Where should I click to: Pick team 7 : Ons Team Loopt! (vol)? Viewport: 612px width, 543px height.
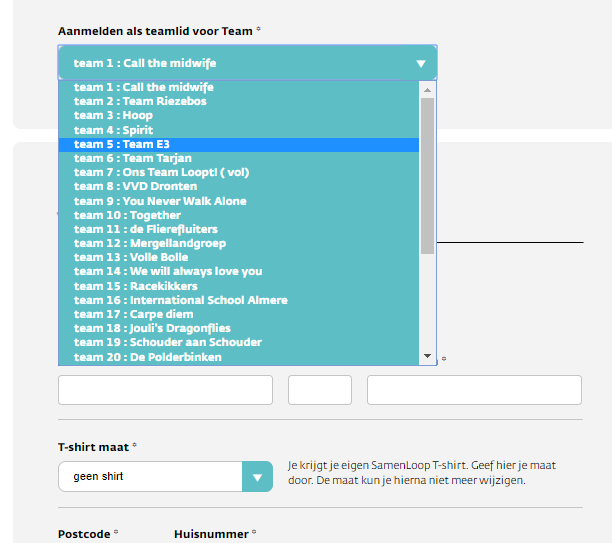(x=238, y=173)
